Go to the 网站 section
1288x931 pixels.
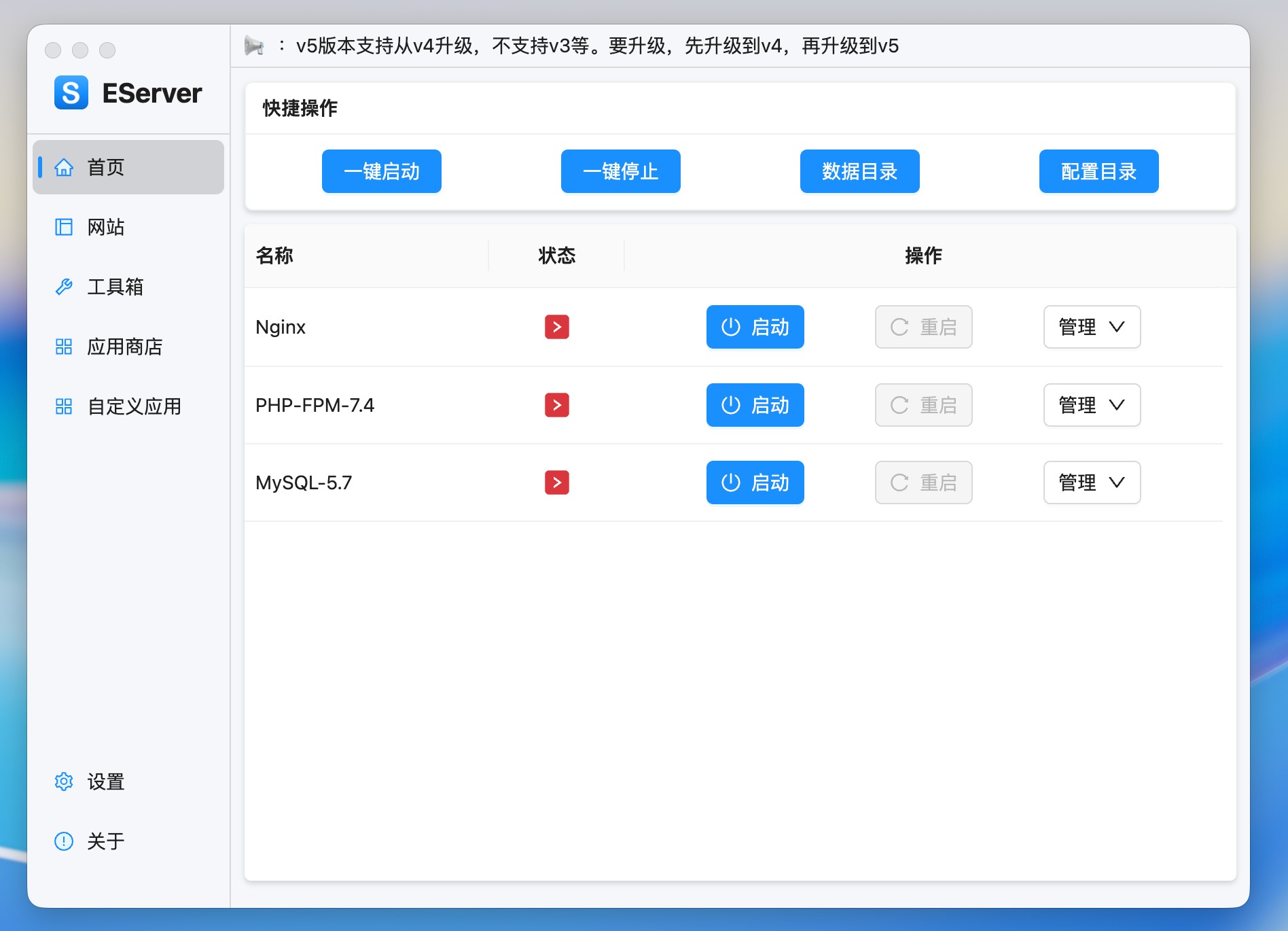pyautogui.click(x=106, y=227)
